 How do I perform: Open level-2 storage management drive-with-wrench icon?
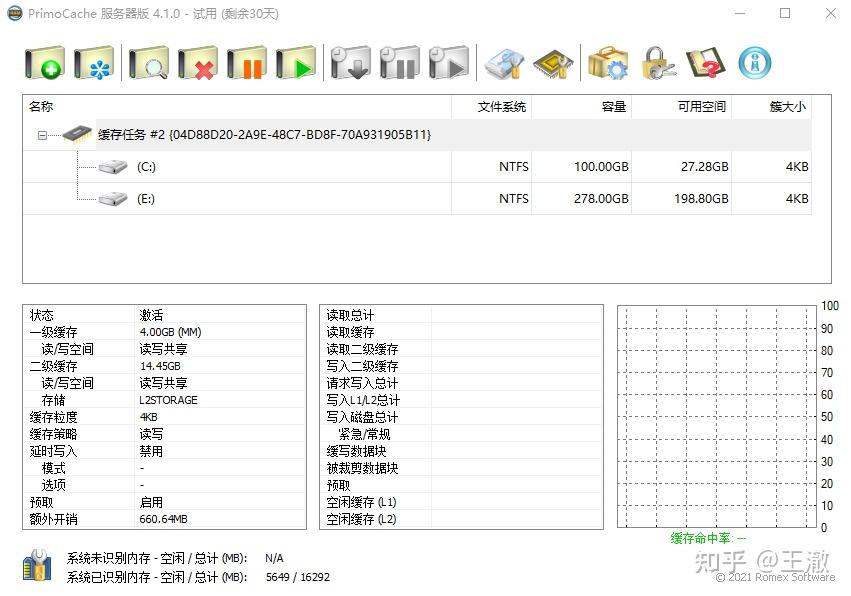coord(504,64)
